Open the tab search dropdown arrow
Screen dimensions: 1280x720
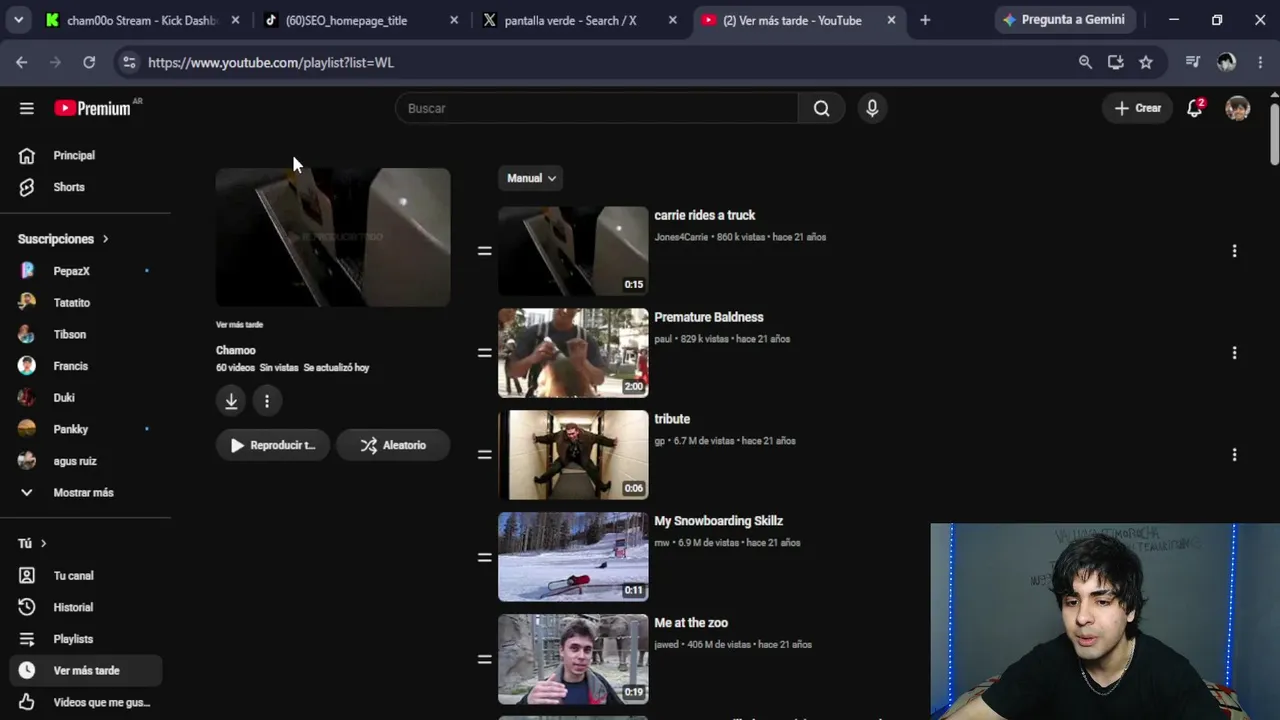click(18, 20)
